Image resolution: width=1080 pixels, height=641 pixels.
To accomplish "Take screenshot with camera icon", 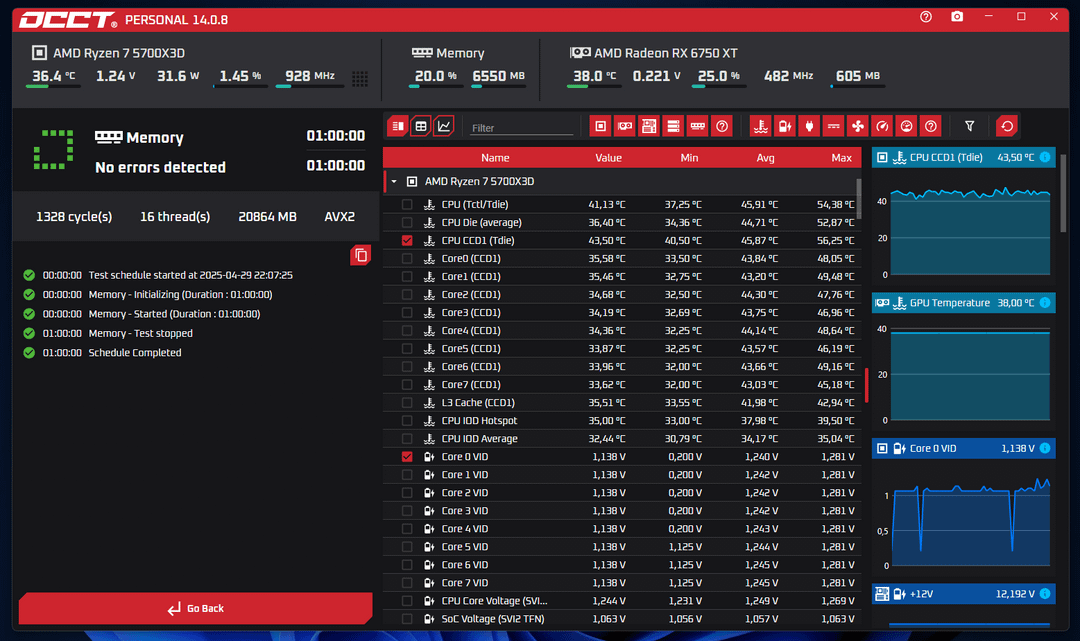I will (957, 17).
